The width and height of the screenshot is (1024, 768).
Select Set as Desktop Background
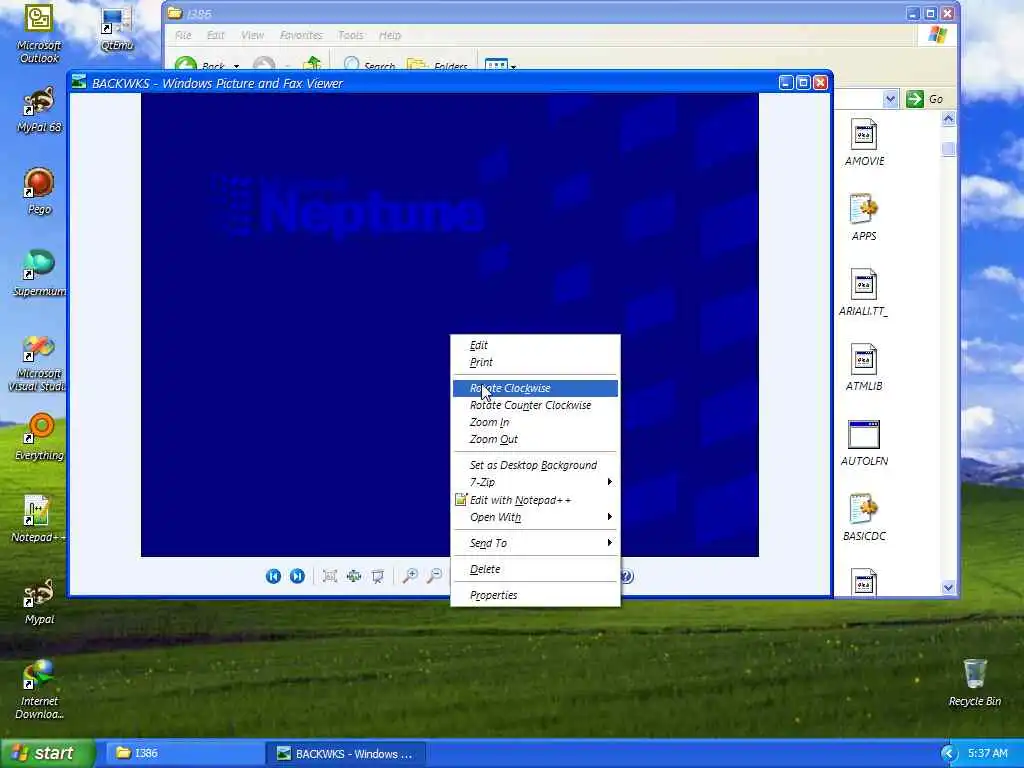pyautogui.click(x=535, y=465)
